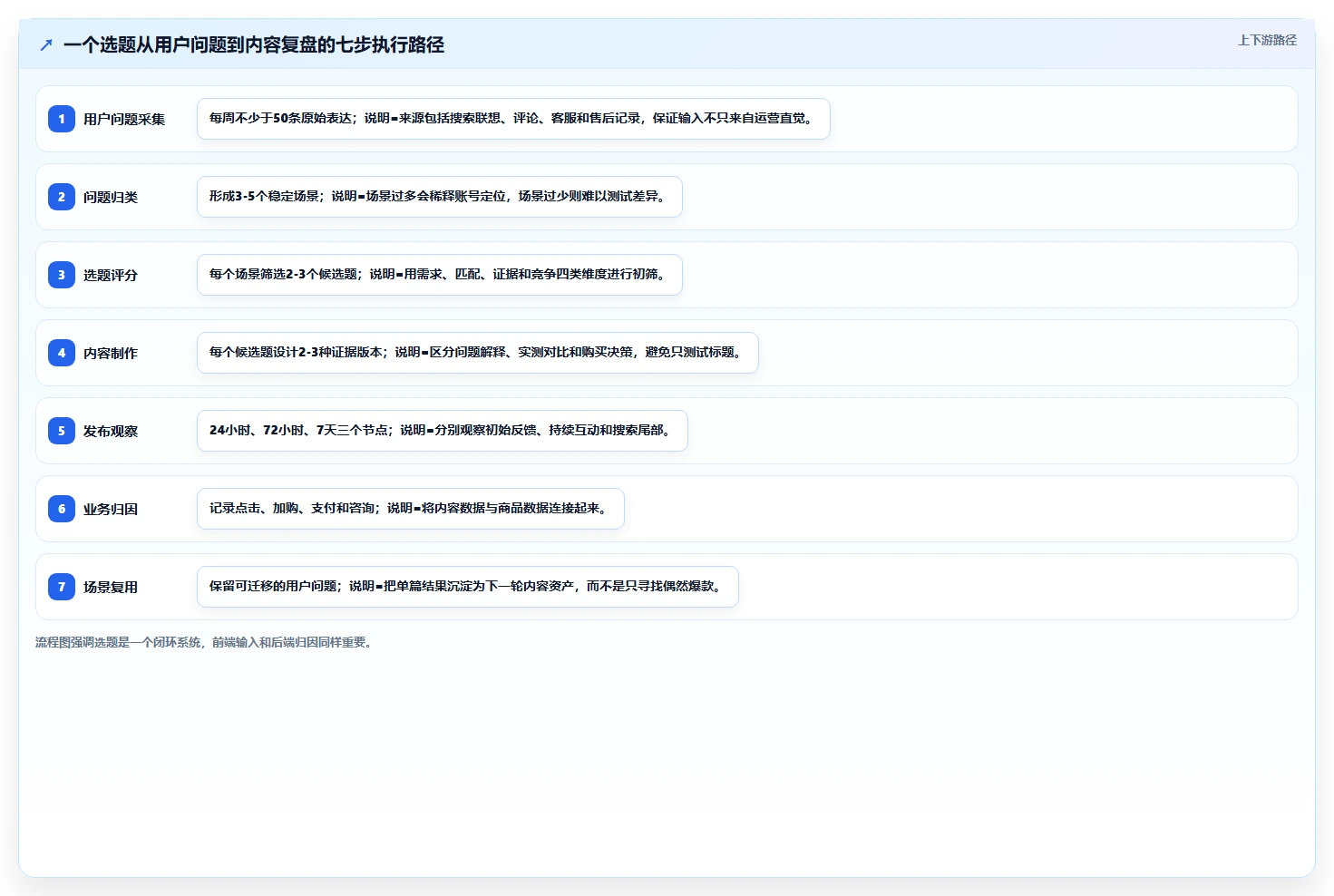Click the title 一个选题从用户问题到内容复盘的七步执行路径

(x=254, y=44)
